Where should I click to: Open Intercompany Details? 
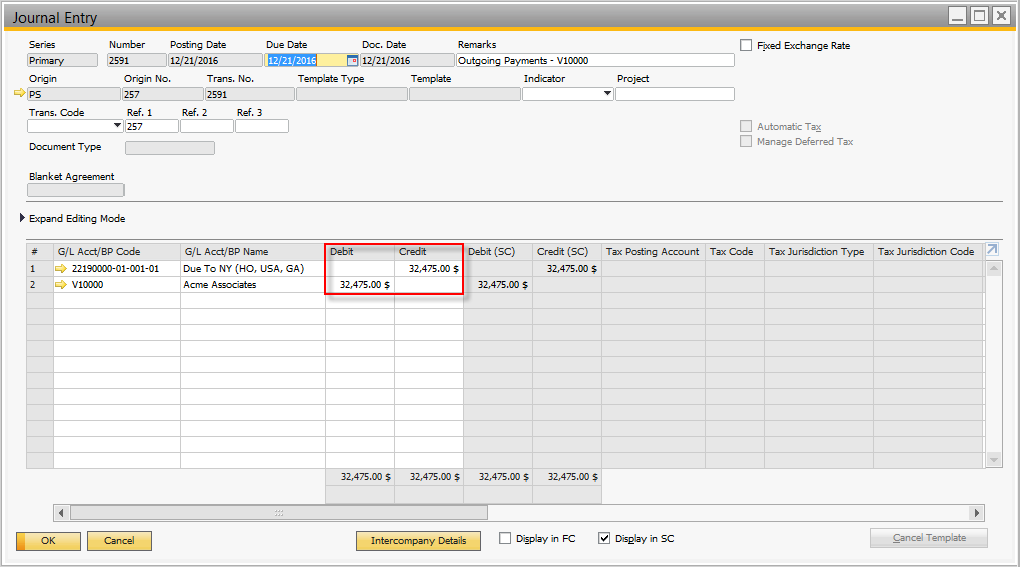[418, 541]
